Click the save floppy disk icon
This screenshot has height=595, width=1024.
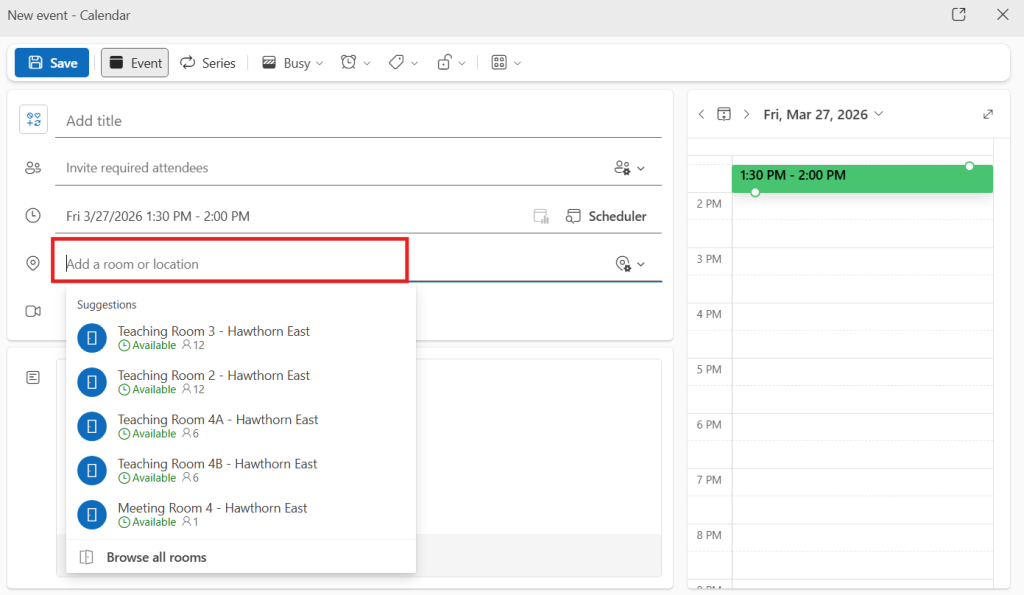click(x=36, y=63)
